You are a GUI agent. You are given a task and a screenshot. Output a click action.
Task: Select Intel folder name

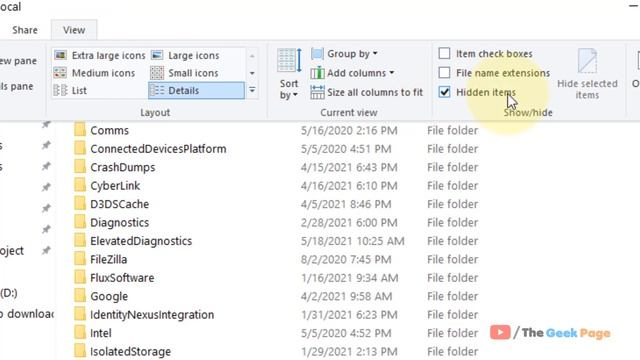pos(100,333)
